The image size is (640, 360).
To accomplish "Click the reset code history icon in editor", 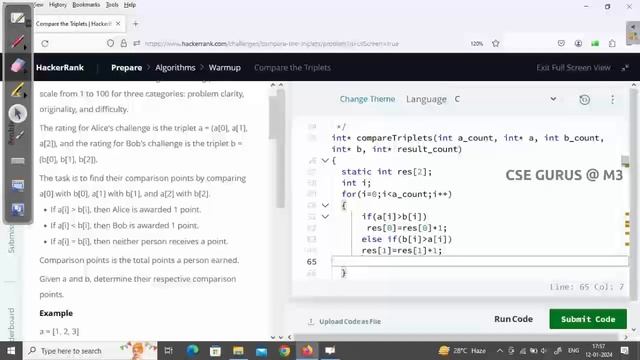I will (584, 99).
